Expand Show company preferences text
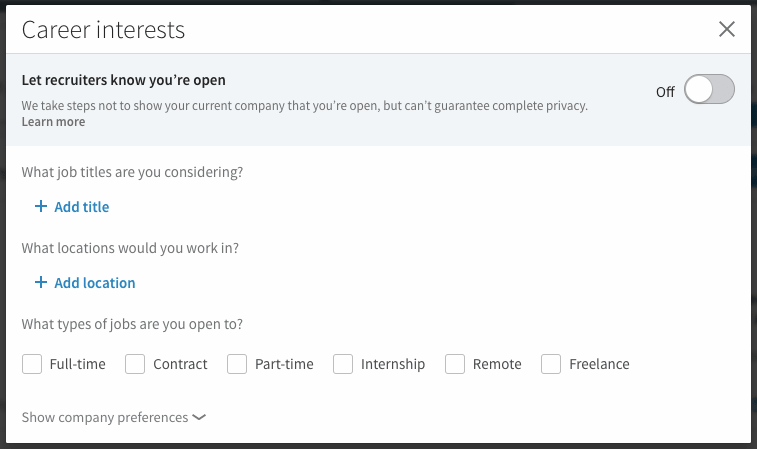Viewport: 757px width, 449px height. (105, 417)
